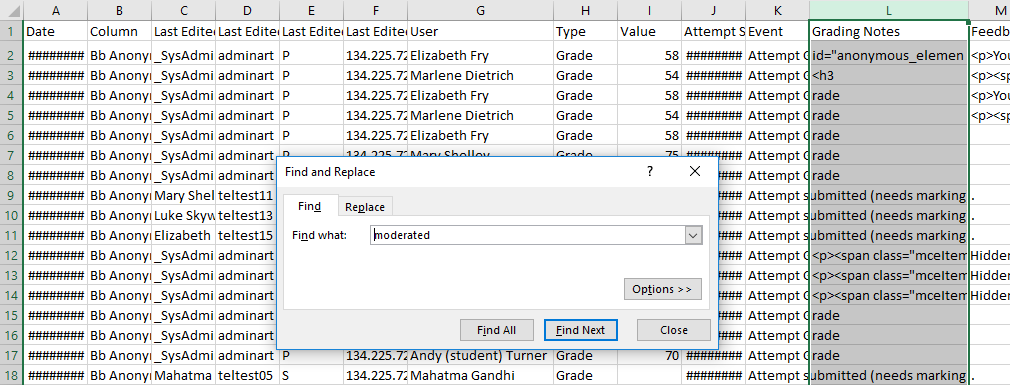The image size is (1010, 385).
Task: Open the Find what history dropdown arrow
Action: (x=693, y=236)
